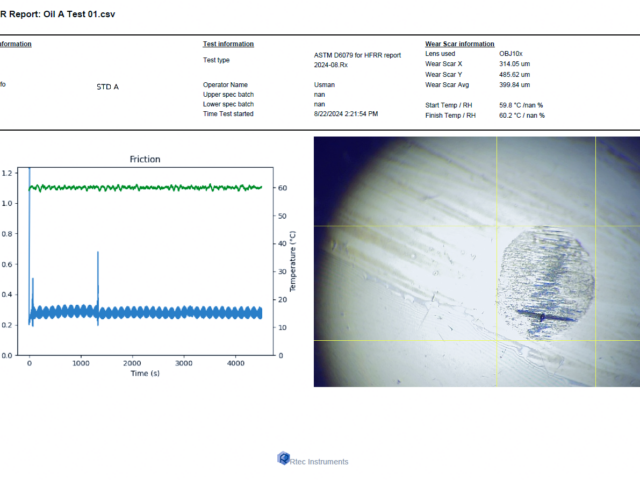Click the 'Upper spec batch' label
Screen dimensions: 640x480
(x=229, y=95)
